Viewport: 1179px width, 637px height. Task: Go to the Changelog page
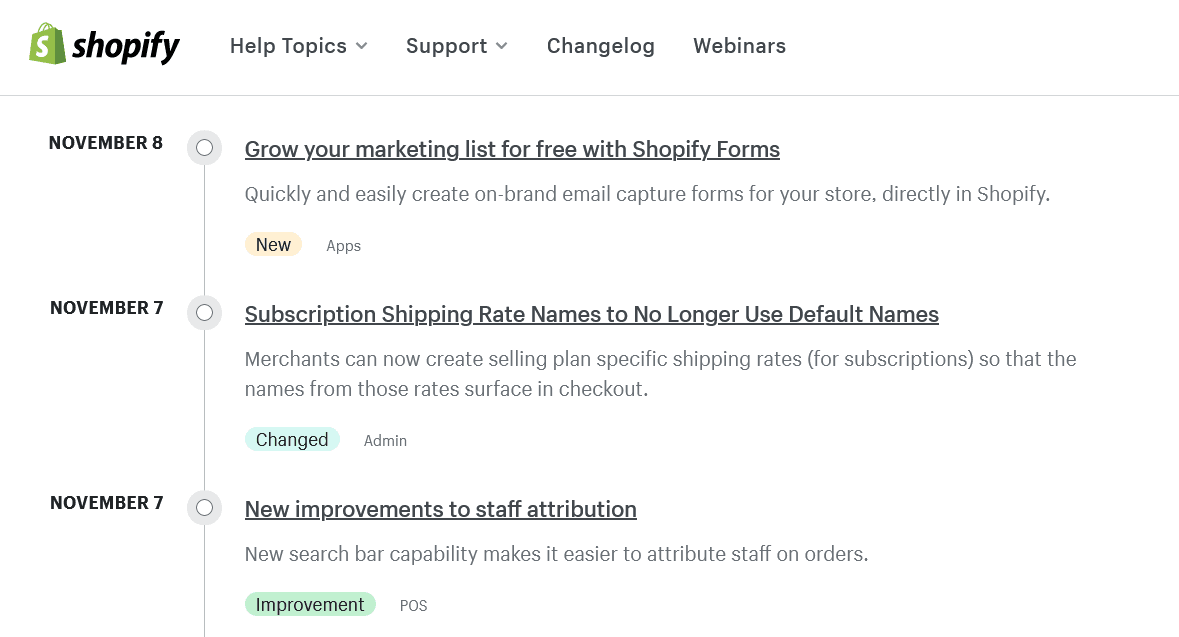point(600,46)
